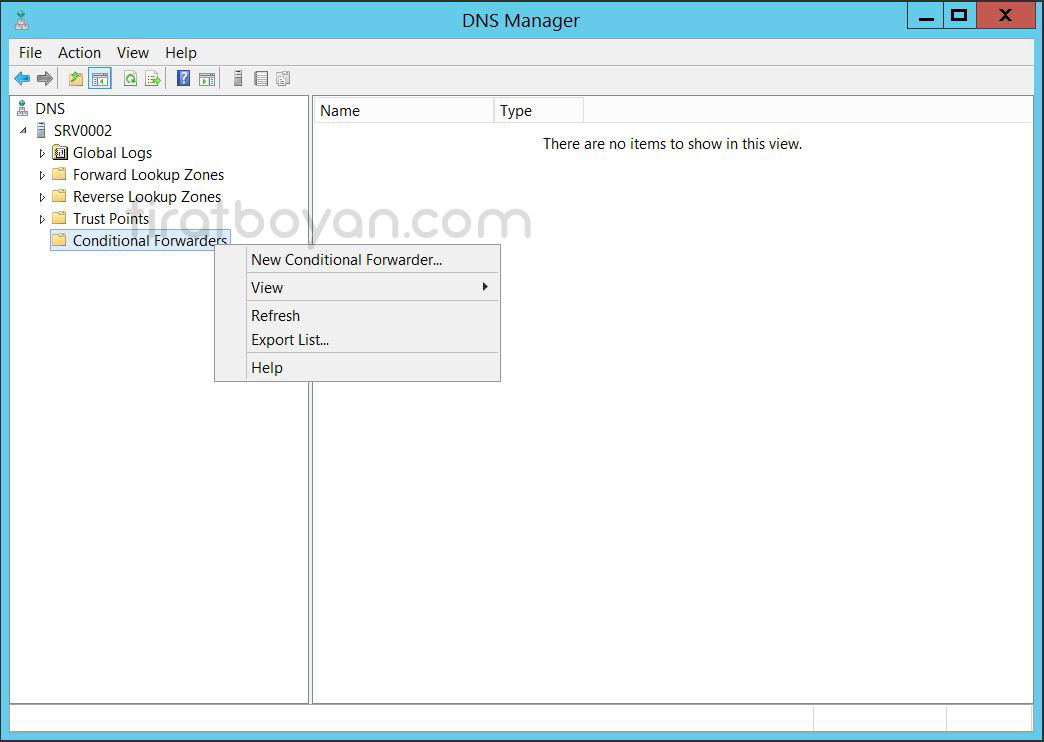Click the Forward arrow toolbar icon
The height and width of the screenshot is (742, 1044).
45,79
